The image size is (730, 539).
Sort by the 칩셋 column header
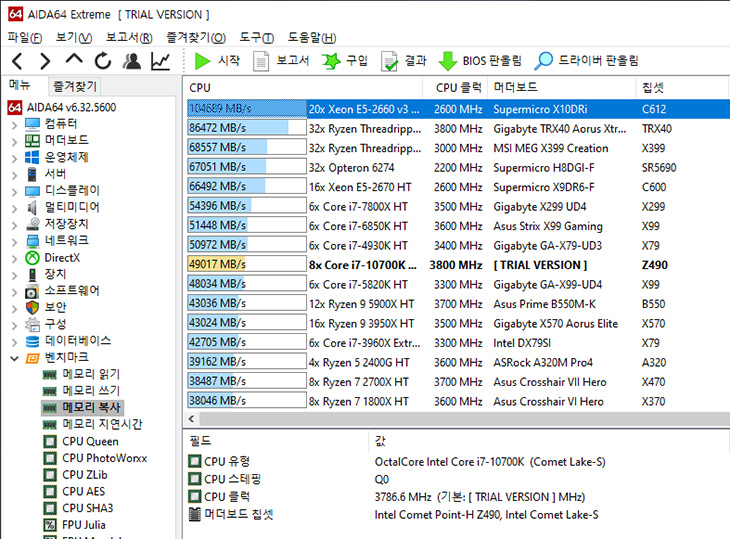682,88
